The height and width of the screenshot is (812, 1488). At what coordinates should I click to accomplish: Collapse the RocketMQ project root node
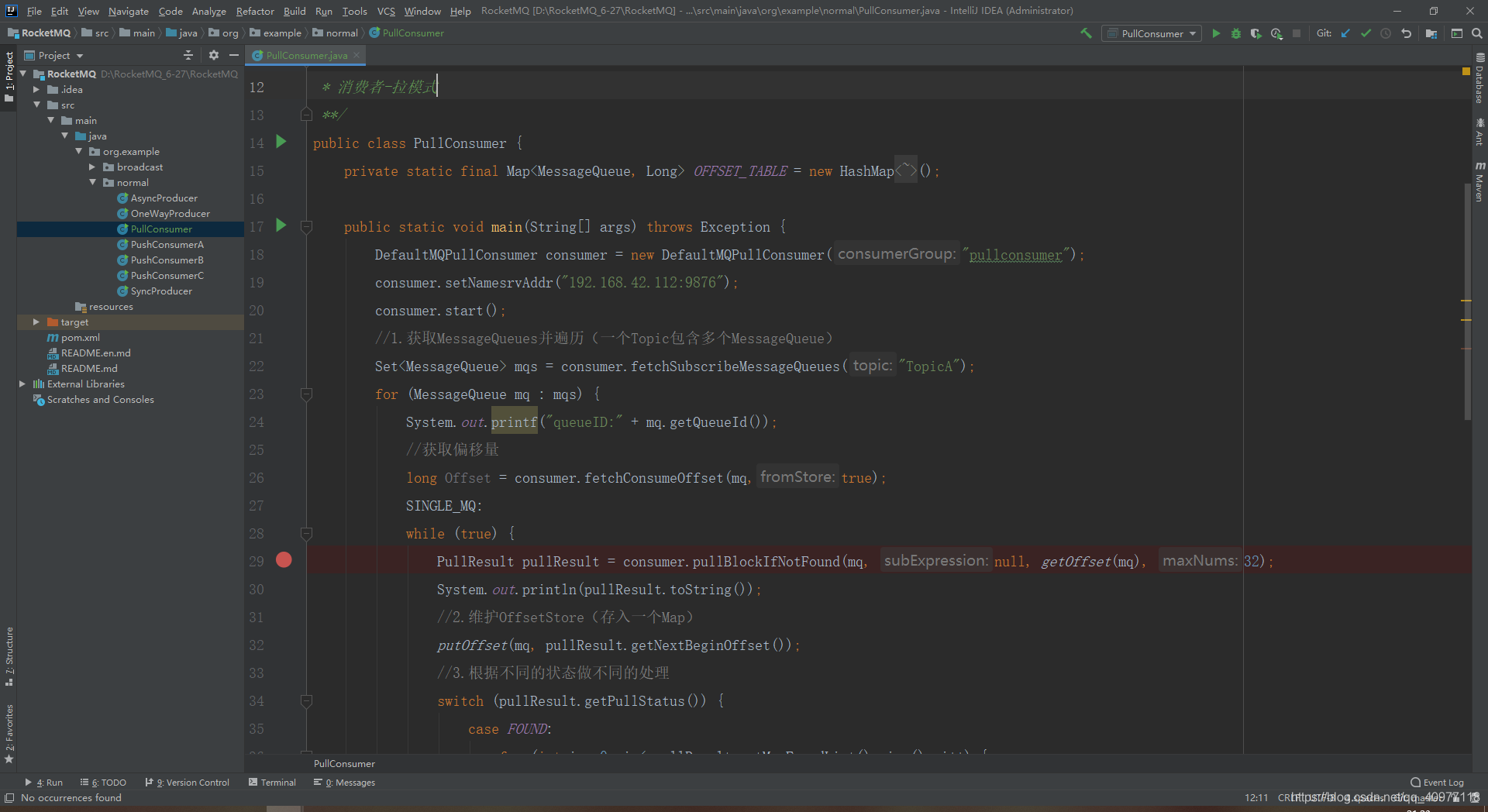coord(23,74)
